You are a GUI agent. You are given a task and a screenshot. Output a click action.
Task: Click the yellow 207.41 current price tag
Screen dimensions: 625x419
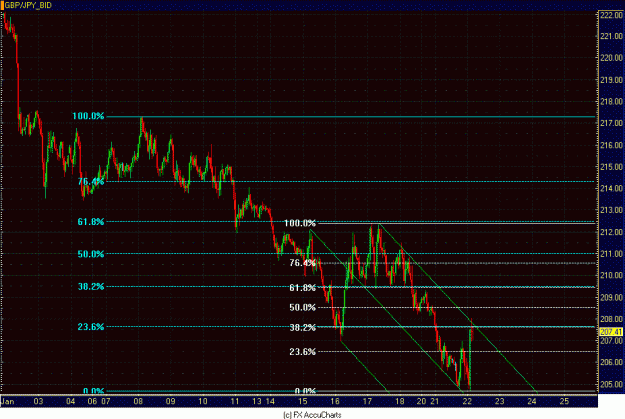tap(611, 332)
